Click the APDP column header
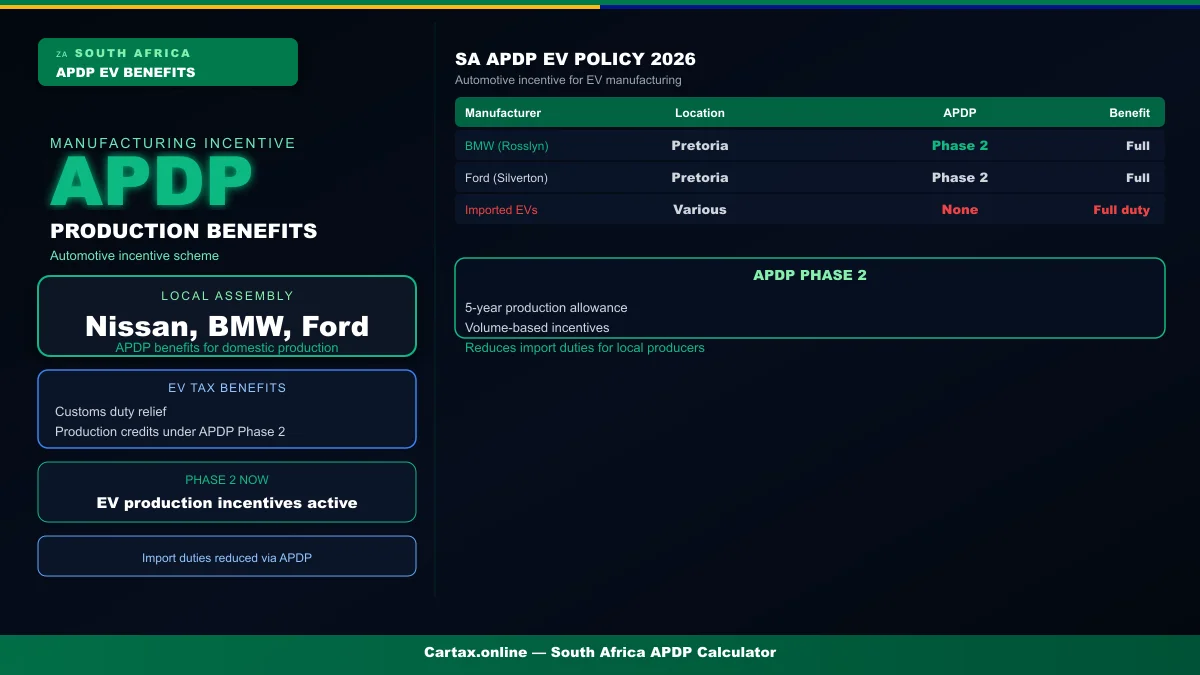 (960, 113)
